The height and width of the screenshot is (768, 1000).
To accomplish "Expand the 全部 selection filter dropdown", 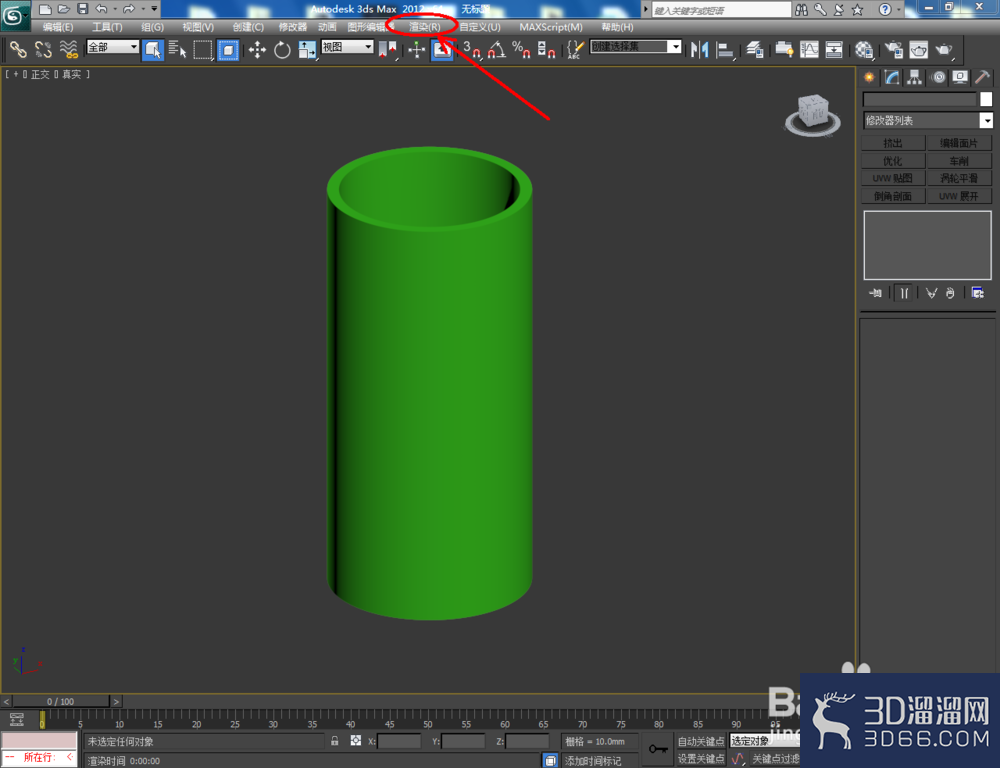I will click(x=133, y=47).
